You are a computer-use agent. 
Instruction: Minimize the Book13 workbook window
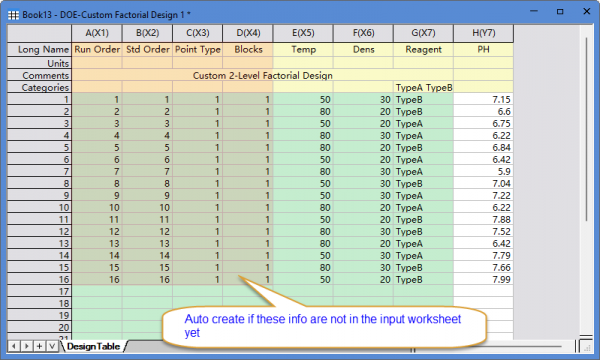coord(534,11)
